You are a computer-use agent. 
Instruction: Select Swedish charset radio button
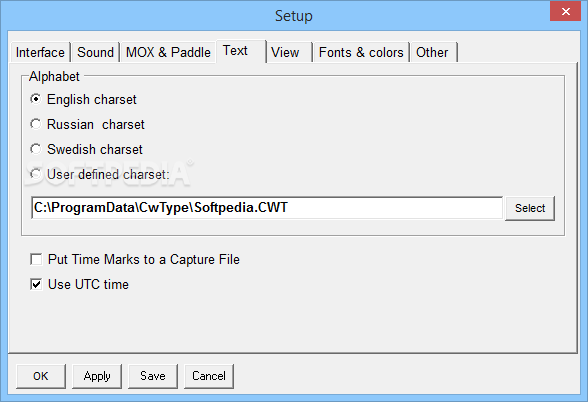click(x=36, y=149)
